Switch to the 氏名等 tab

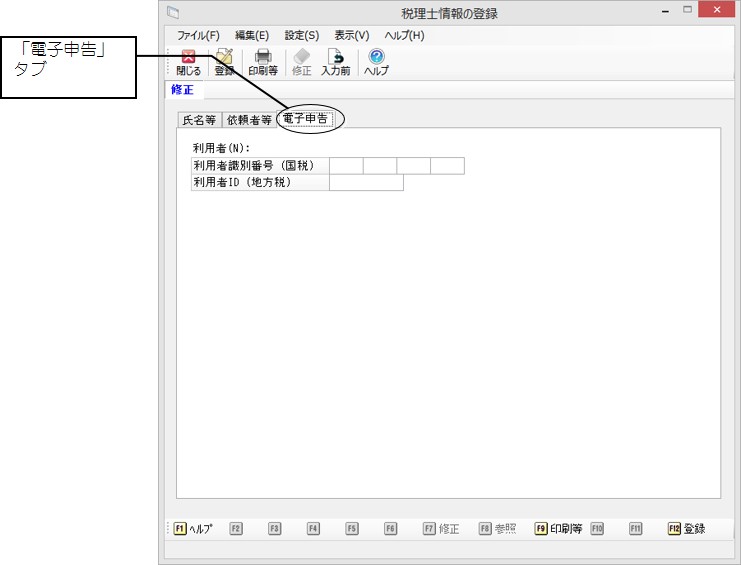point(198,119)
